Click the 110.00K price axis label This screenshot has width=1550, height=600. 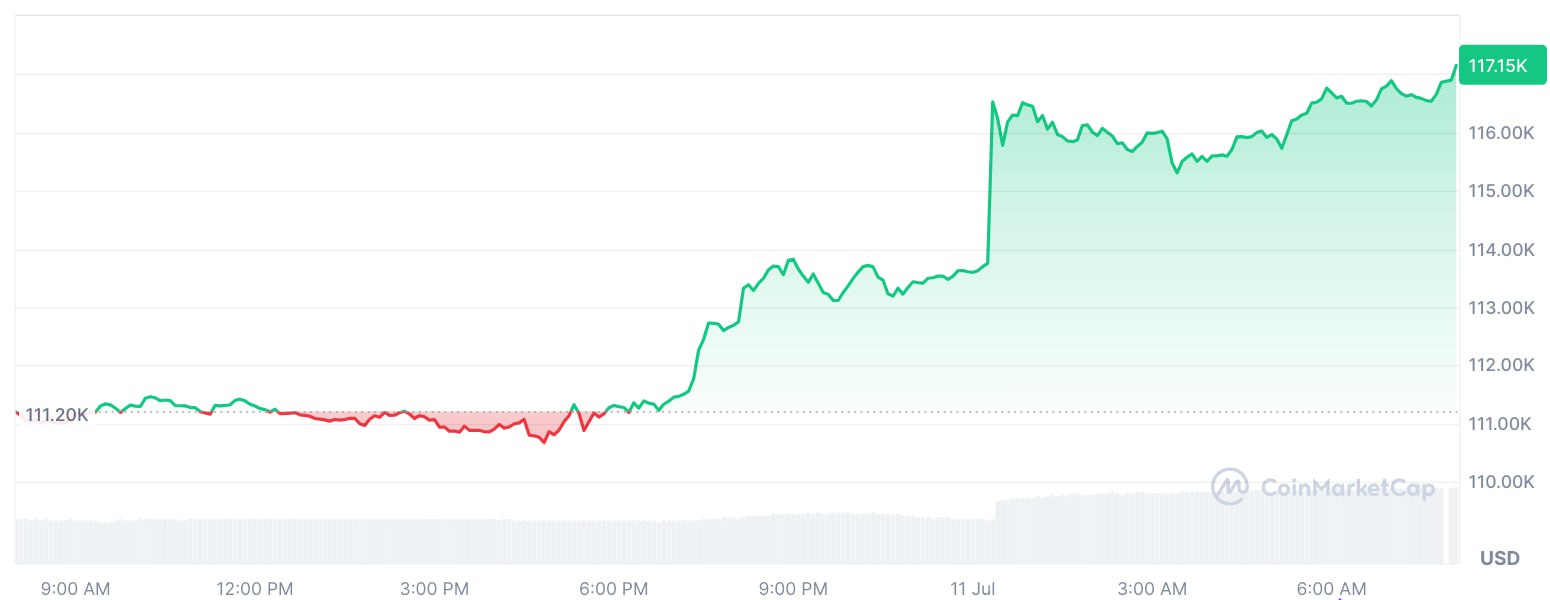(x=1501, y=483)
